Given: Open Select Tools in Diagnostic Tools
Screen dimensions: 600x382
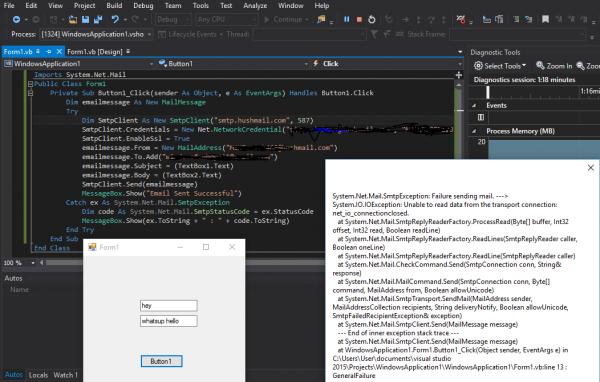Looking at the screenshot, I should pos(500,66).
